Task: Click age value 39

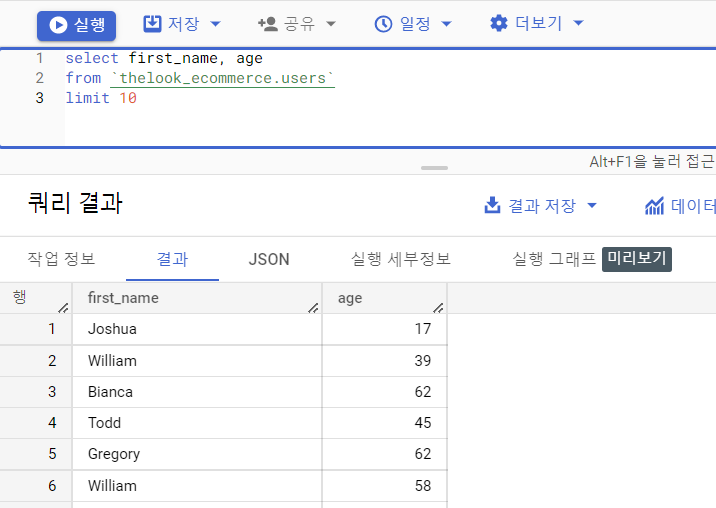Action: coord(423,361)
